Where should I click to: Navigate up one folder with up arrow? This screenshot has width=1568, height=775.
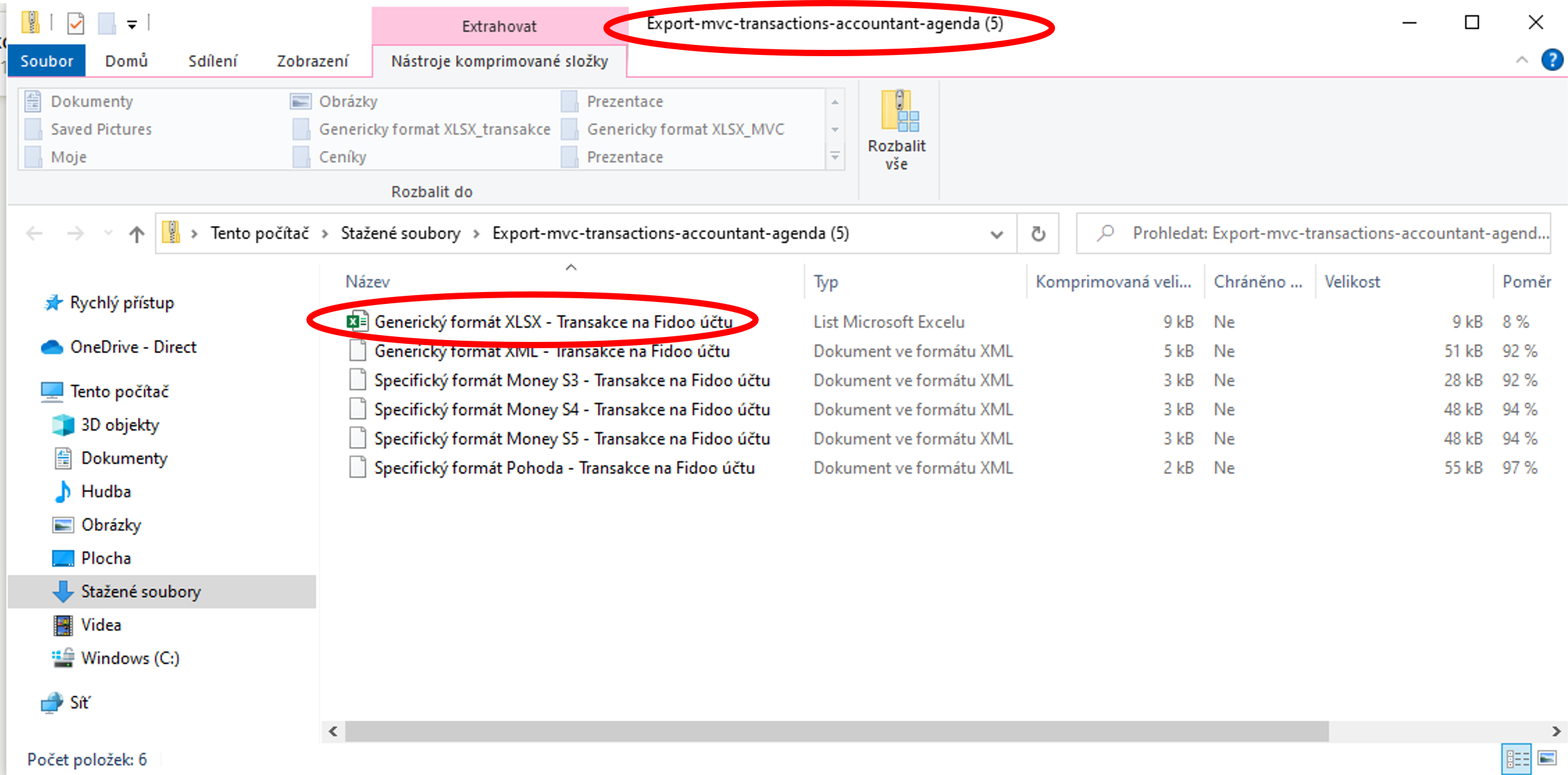tap(136, 234)
